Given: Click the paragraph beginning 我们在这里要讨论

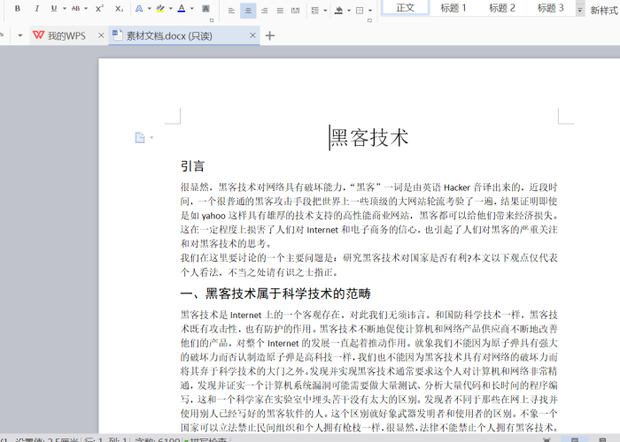Looking at the screenshot, I should click(369, 265).
